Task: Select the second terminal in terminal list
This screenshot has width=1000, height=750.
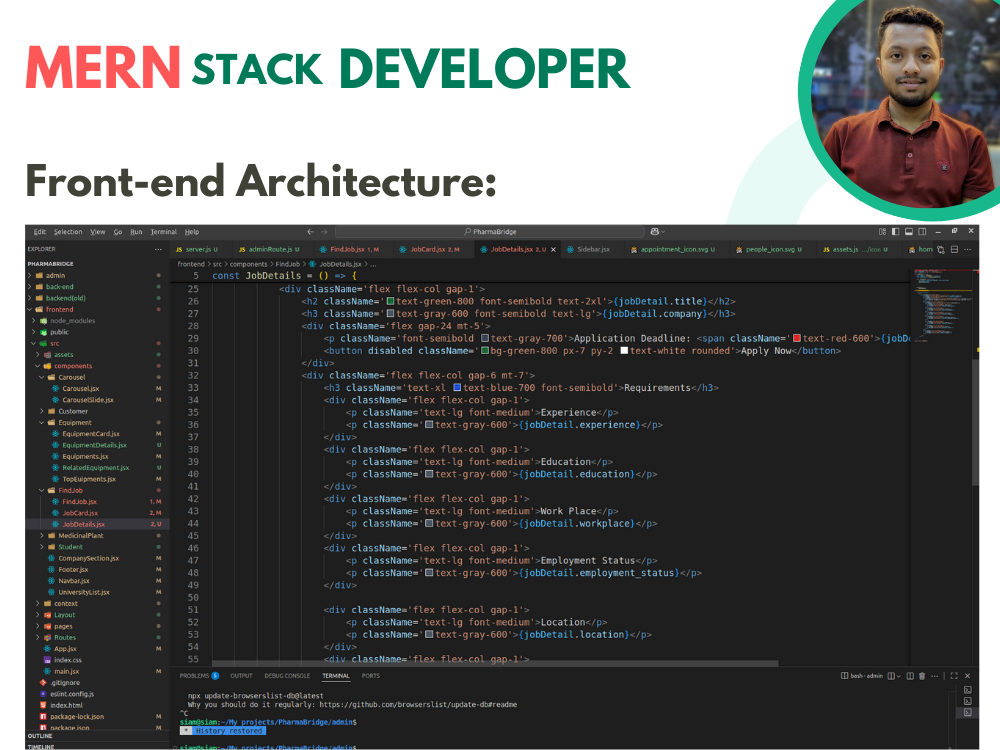Action: coord(967,701)
